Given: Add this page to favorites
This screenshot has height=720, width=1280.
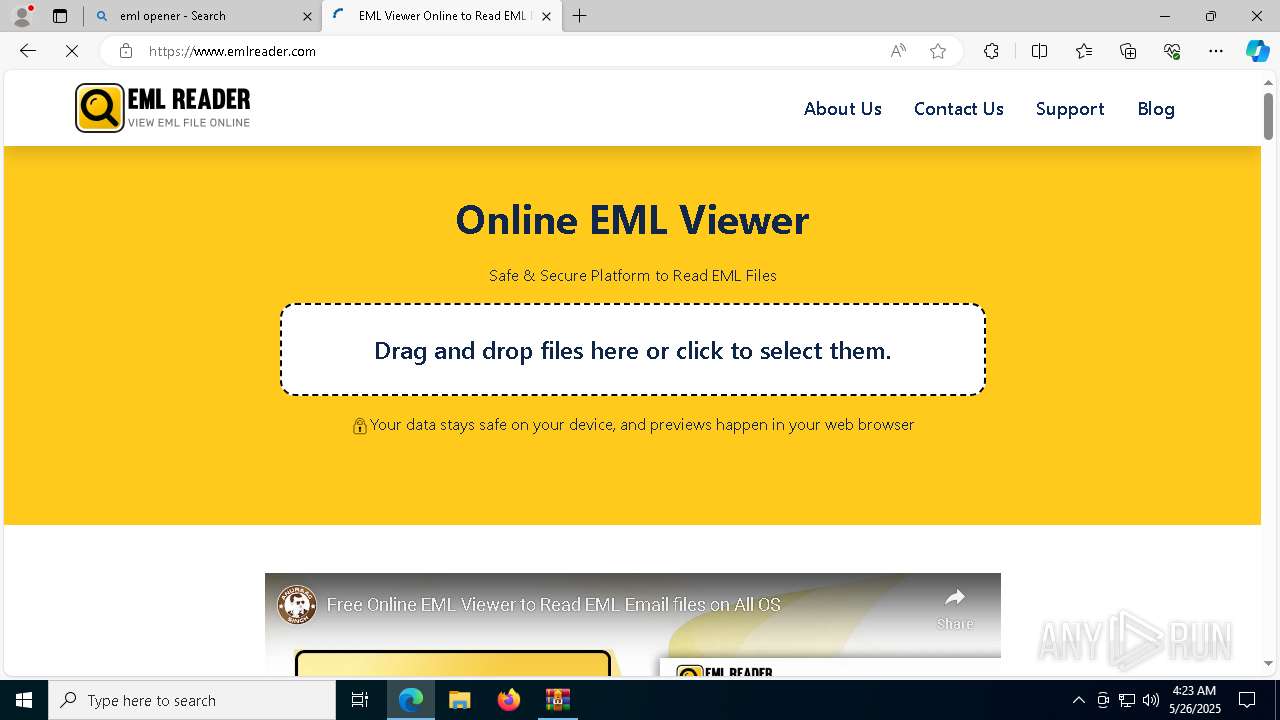Looking at the screenshot, I should point(938,51).
